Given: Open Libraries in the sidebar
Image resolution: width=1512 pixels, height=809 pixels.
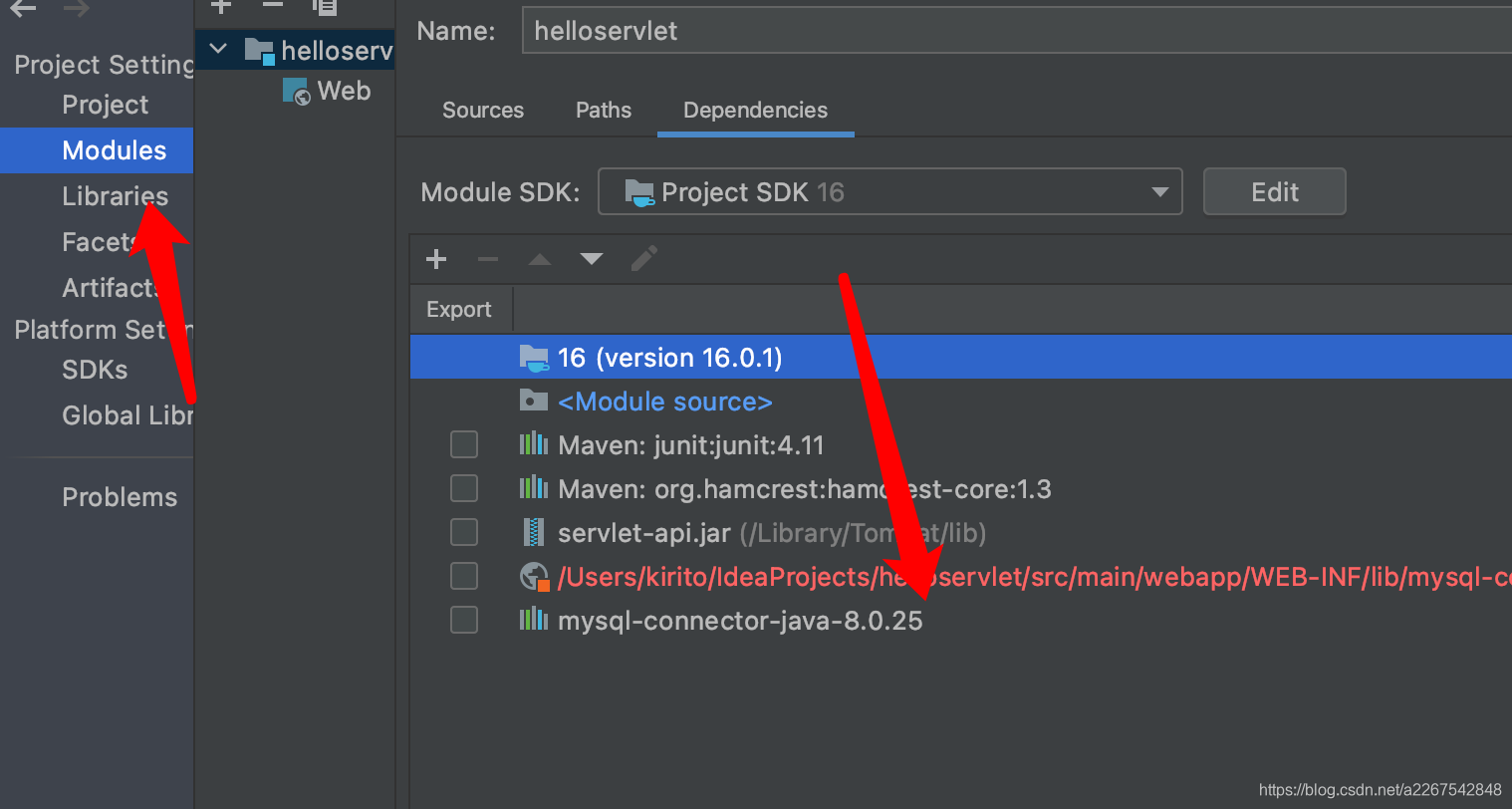Looking at the screenshot, I should [x=116, y=196].
